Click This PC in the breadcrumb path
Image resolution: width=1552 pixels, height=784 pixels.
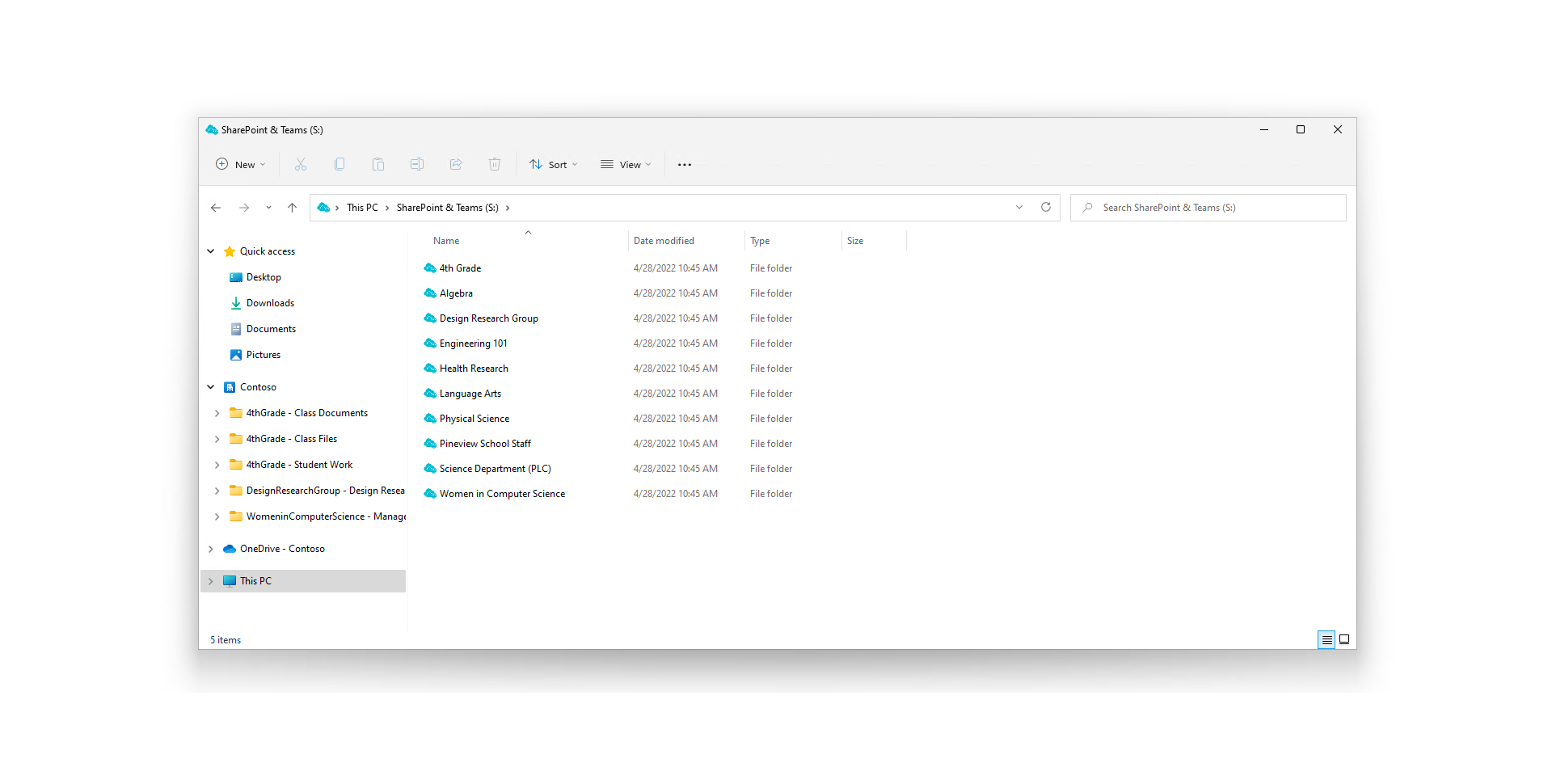[362, 208]
